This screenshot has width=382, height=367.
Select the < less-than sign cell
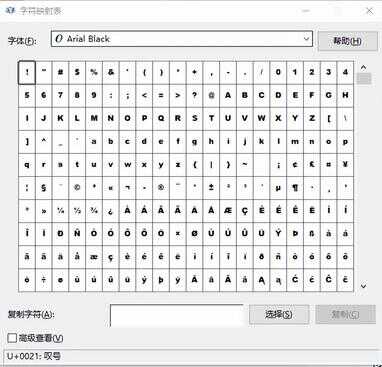[144, 95]
